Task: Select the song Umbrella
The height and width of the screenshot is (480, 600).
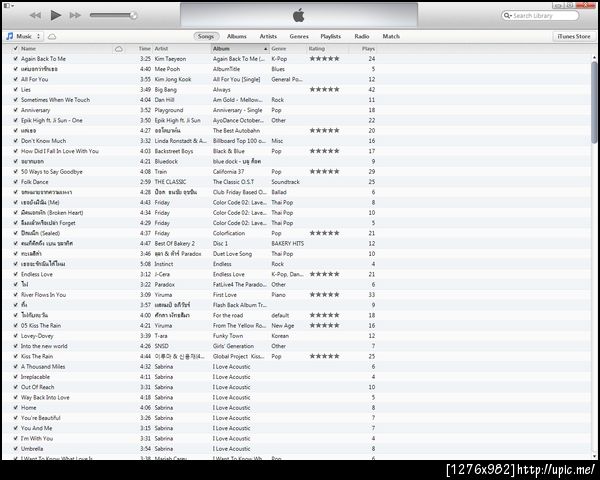Action: (x=32, y=449)
